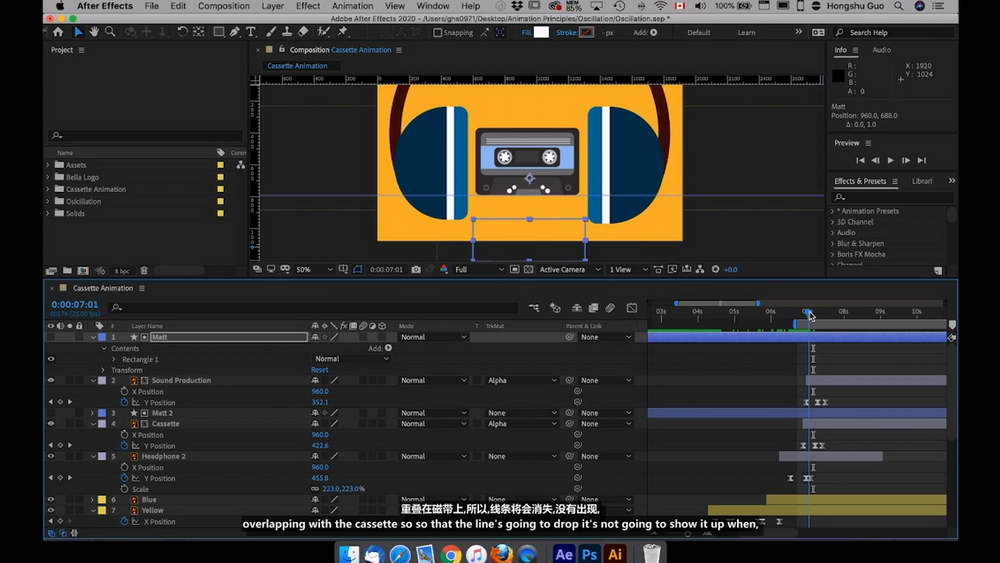This screenshot has width=1000, height=563.
Task: Open the Composition menu
Action: pyautogui.click(x=224, y=6)
